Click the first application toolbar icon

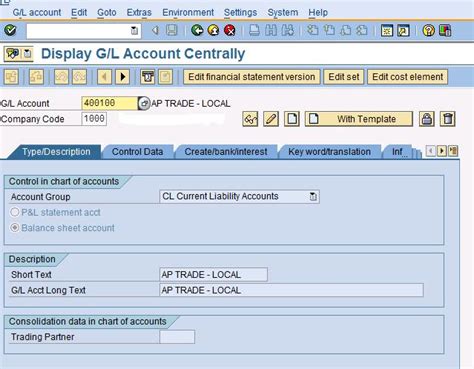[x=11, y=77]
